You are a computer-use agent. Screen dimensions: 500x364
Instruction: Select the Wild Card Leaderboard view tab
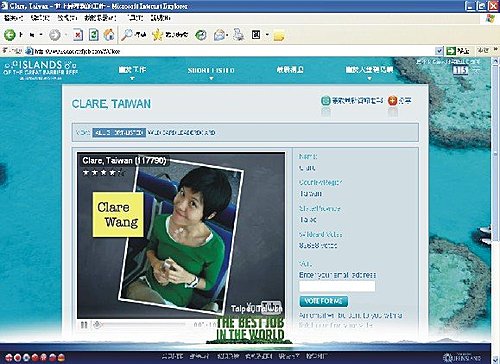tap(182, 132)
